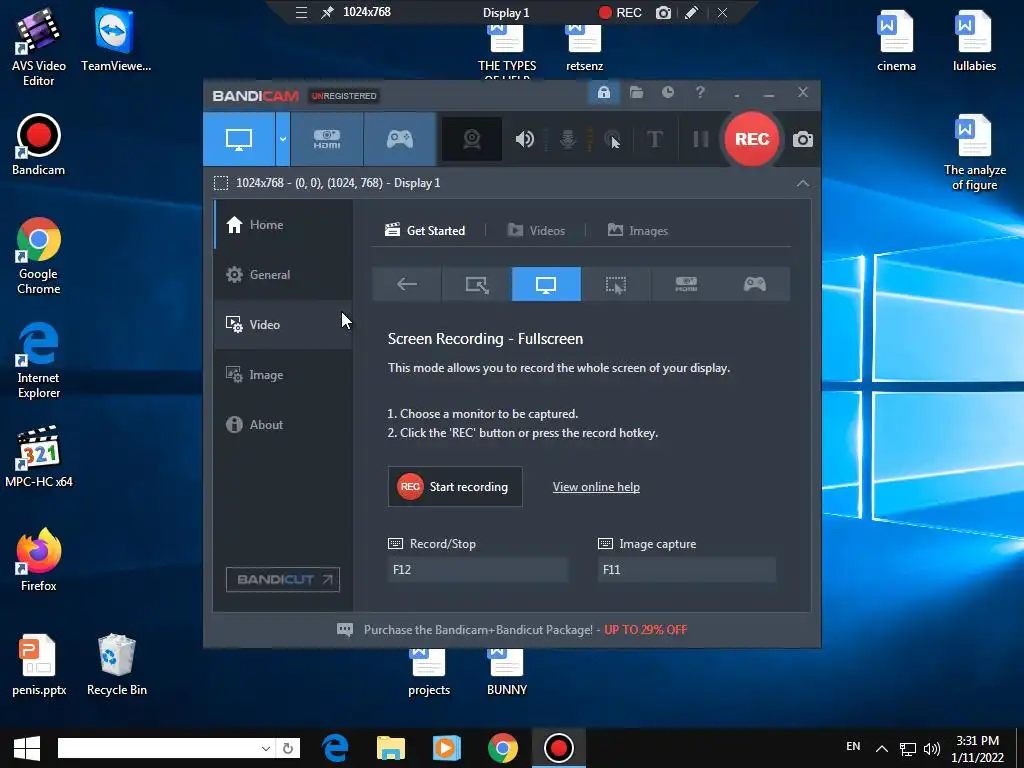Open the scheduled recording clock icon
The width and height of the screenshot is (1024, 768).
(667, 93)
